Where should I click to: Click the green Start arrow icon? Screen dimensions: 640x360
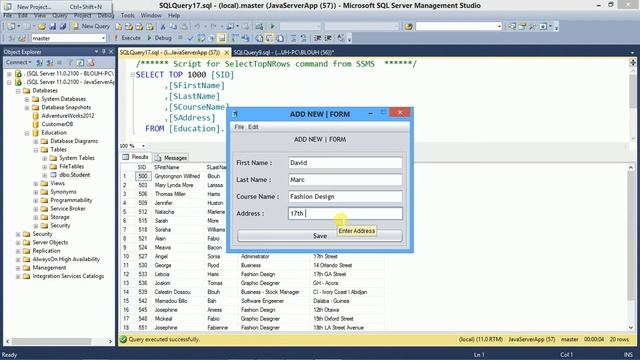pos(272,27)
